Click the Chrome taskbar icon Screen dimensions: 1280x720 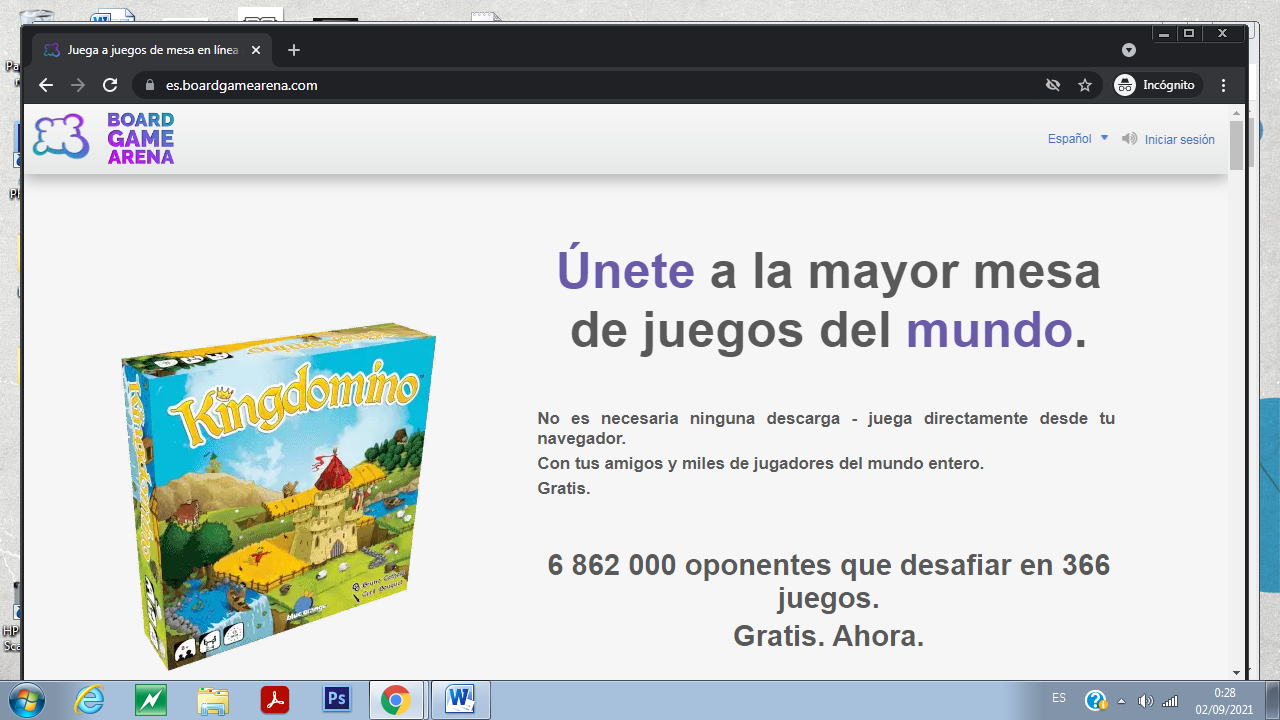[397, 700]
